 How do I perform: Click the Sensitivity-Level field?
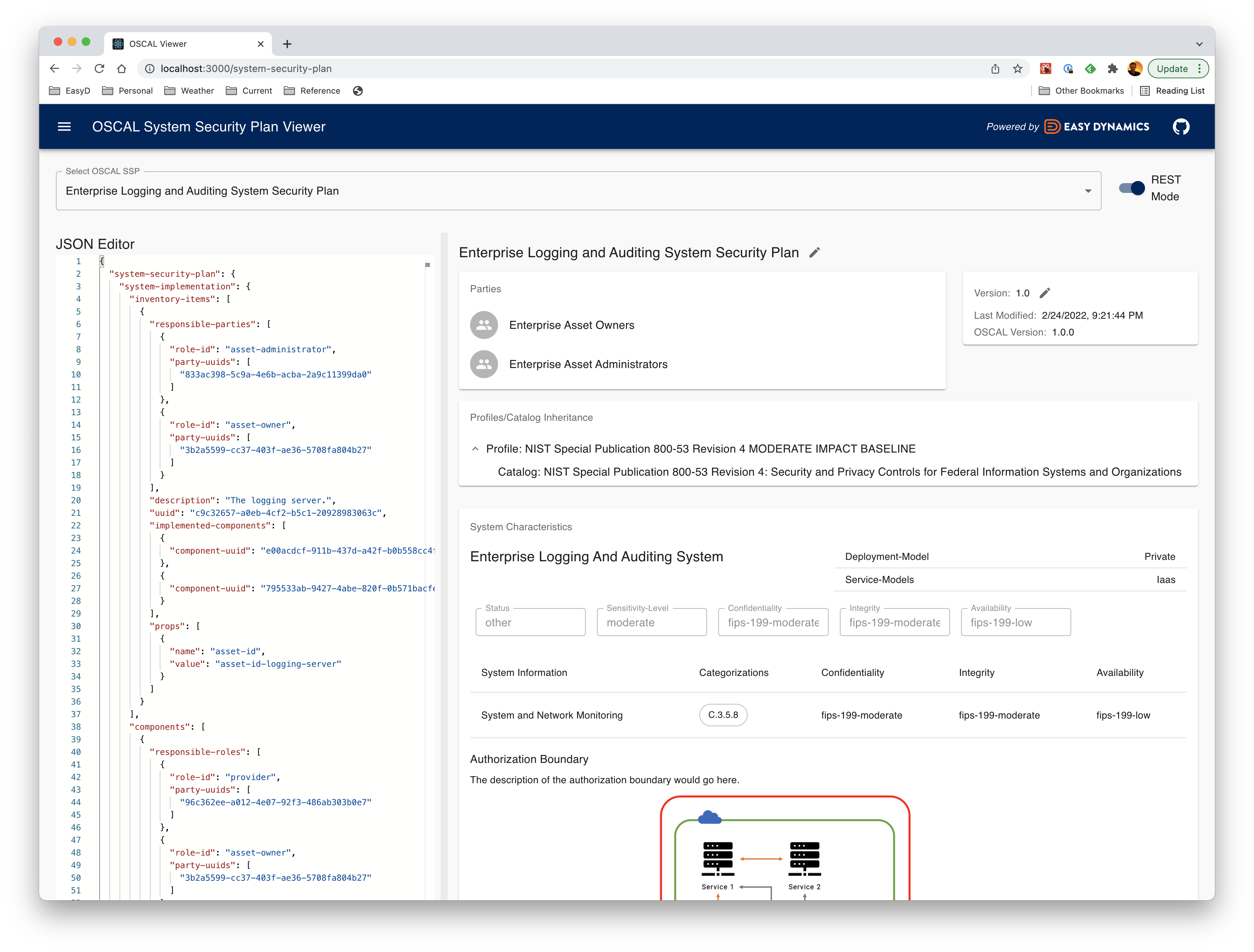tap(651, 622)
